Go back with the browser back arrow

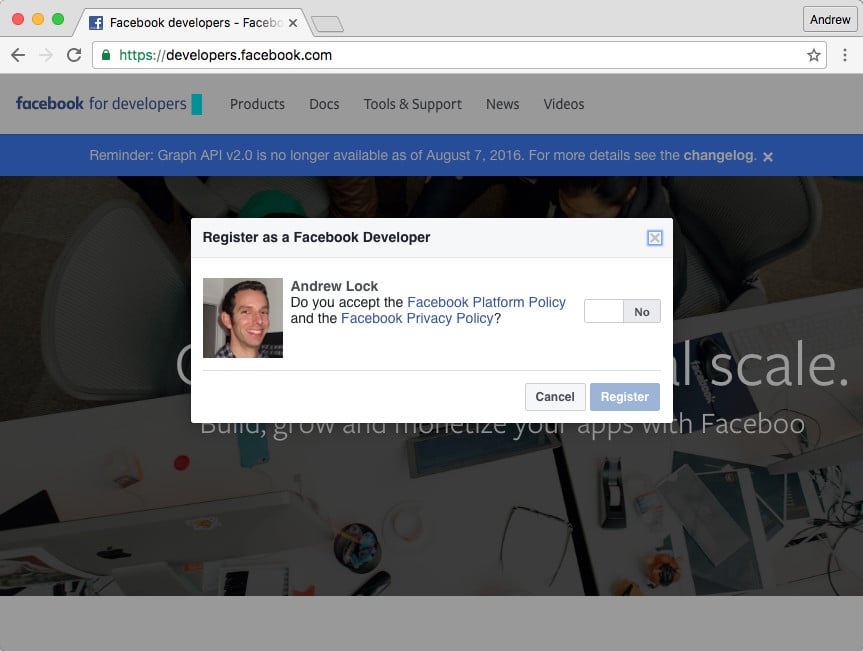(18, 55)
